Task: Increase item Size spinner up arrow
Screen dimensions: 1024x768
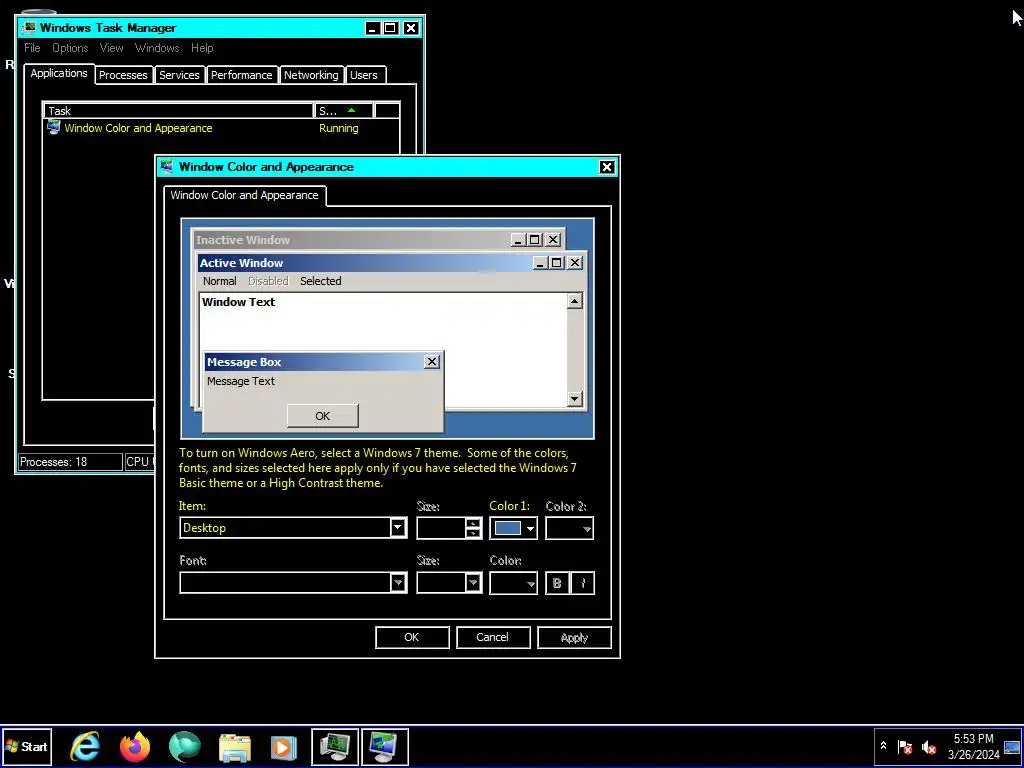Action: (x=473, y=522)
